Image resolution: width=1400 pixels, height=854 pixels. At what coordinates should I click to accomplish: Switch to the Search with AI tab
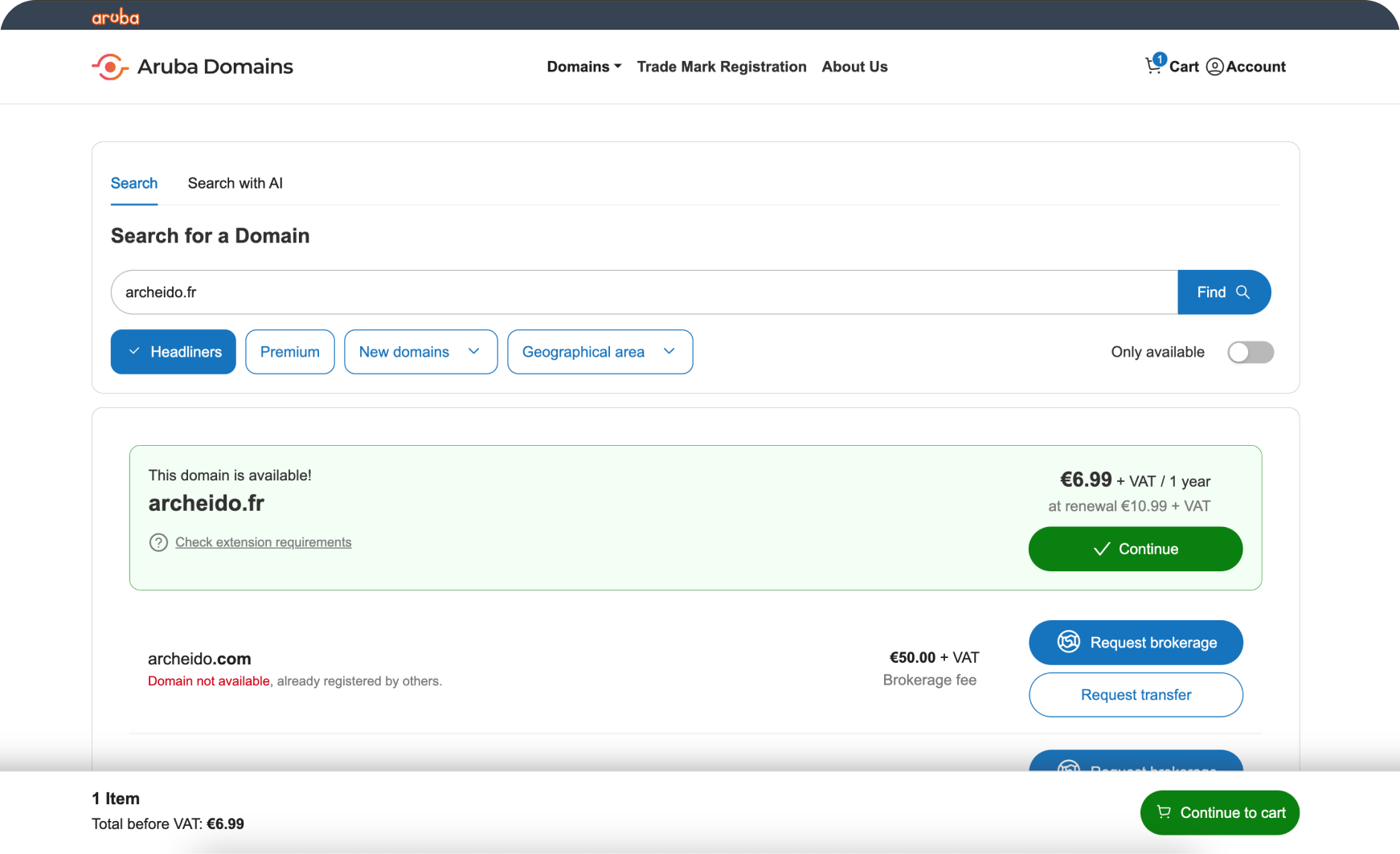click(235, 183)
